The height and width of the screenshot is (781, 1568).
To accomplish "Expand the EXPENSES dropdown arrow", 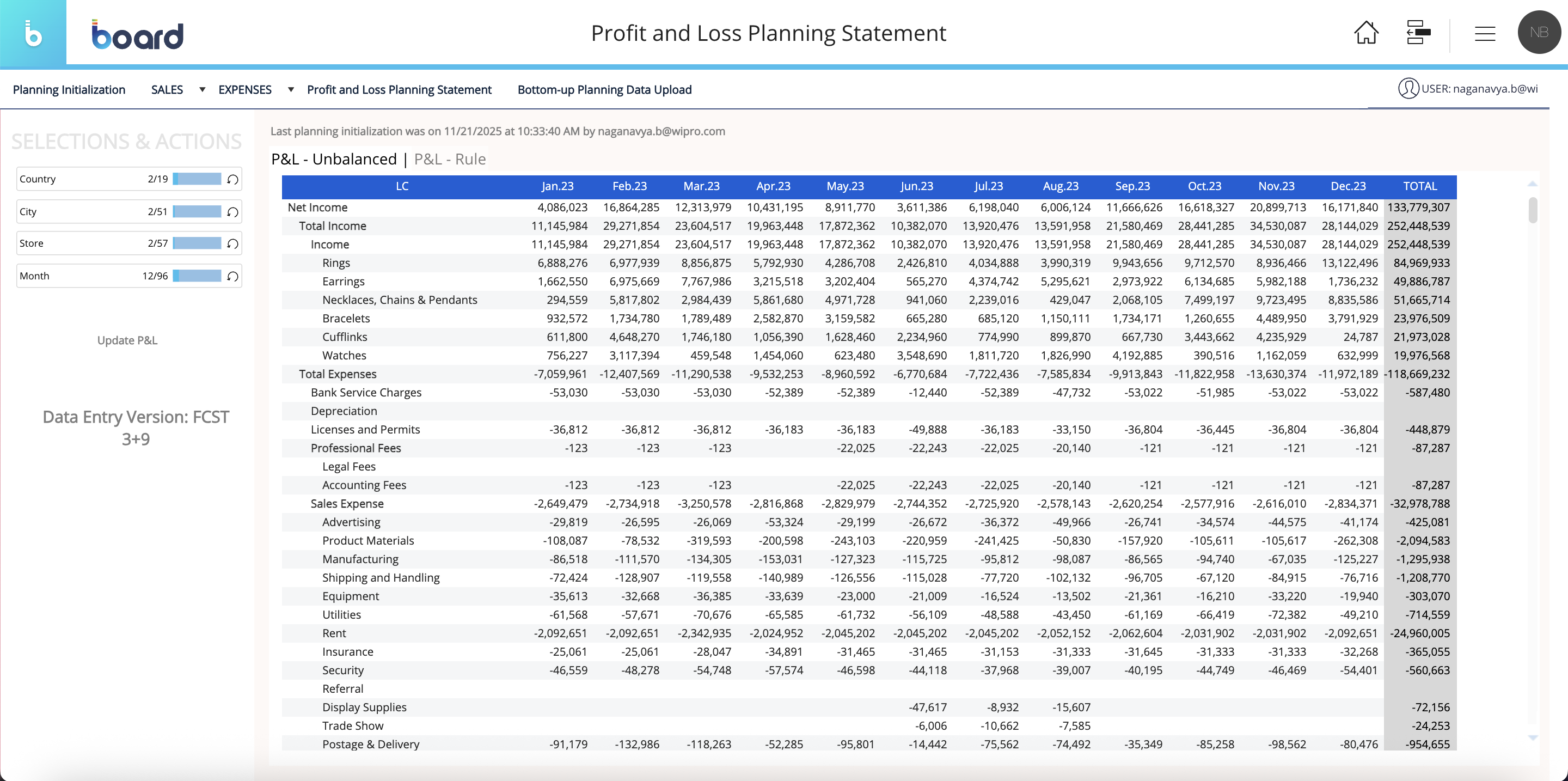I will (291, 89).
